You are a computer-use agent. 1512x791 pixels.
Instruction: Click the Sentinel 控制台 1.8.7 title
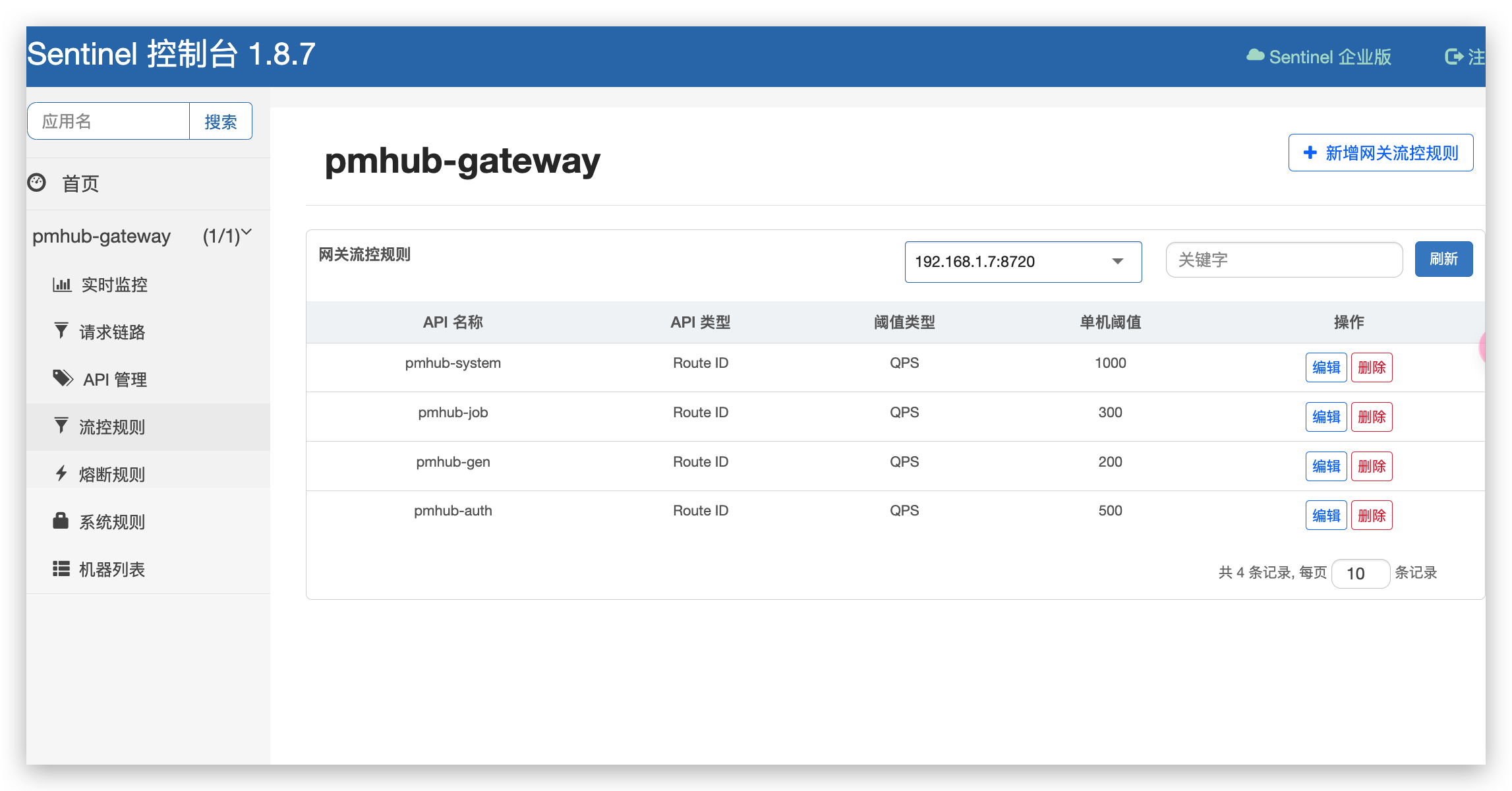pyautogui.click(x=171, y=54)
